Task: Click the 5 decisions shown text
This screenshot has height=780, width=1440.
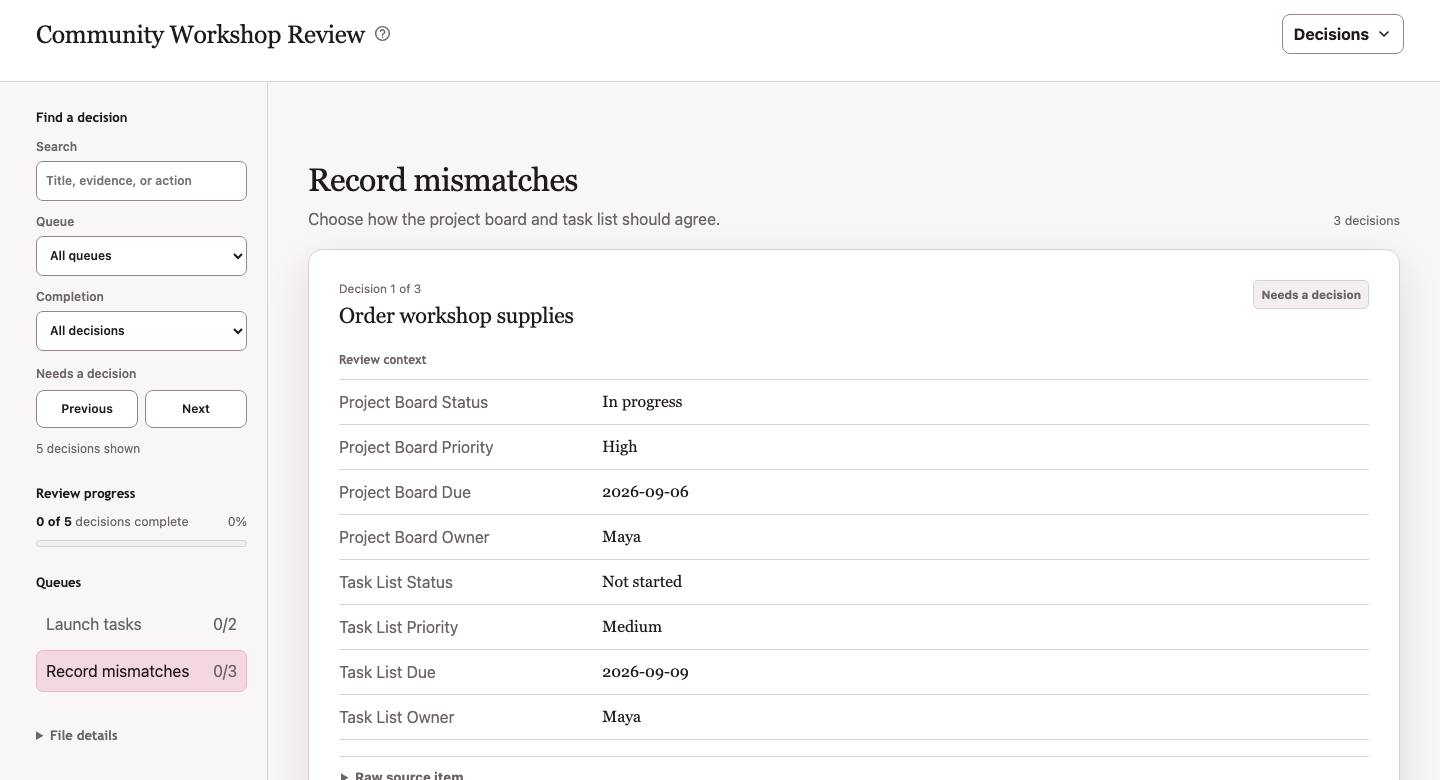Action: pos(88,449)
